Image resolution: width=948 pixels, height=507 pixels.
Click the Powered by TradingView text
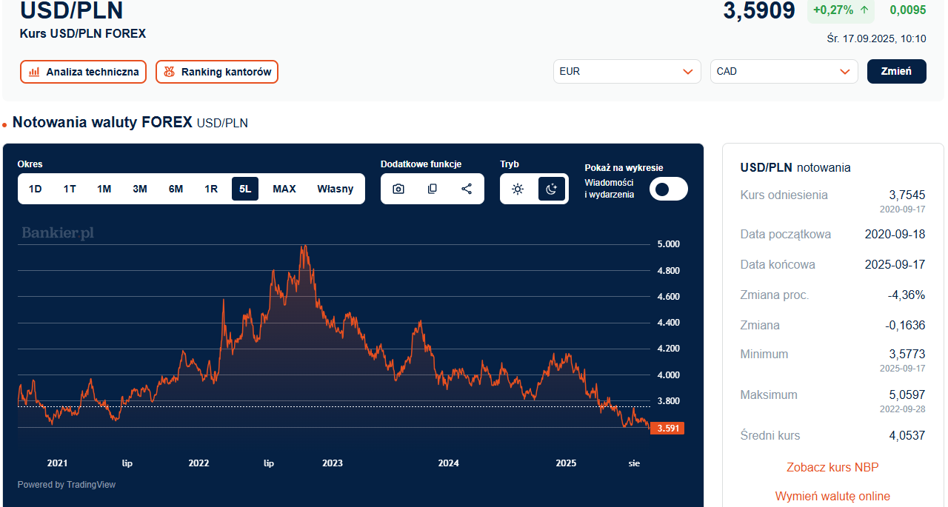pyautogui.click(x=67, y=485)
